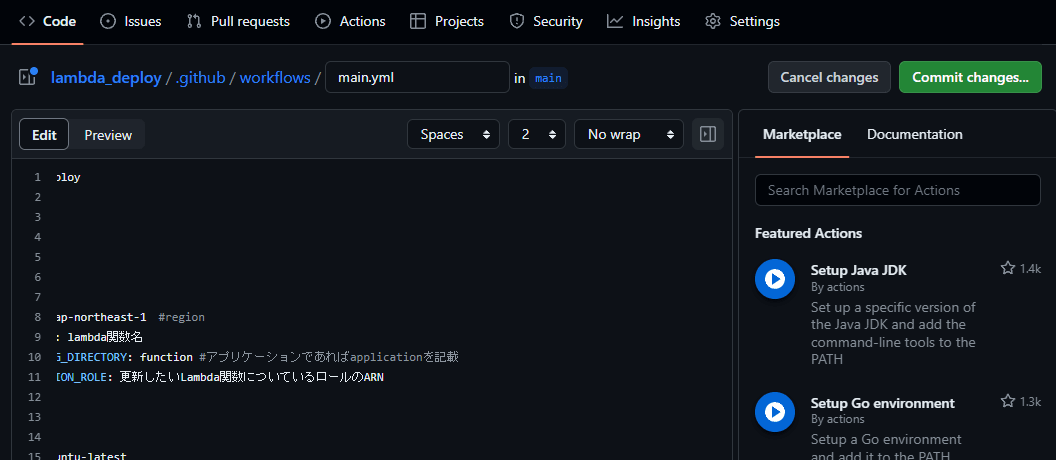Change the indent size dropdown showing 2

[537, 134]
